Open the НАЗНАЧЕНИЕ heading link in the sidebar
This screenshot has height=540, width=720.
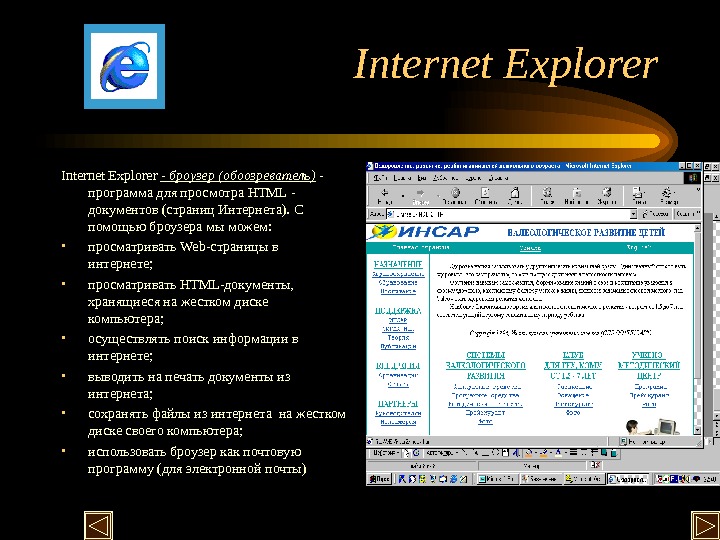[398, 264]
